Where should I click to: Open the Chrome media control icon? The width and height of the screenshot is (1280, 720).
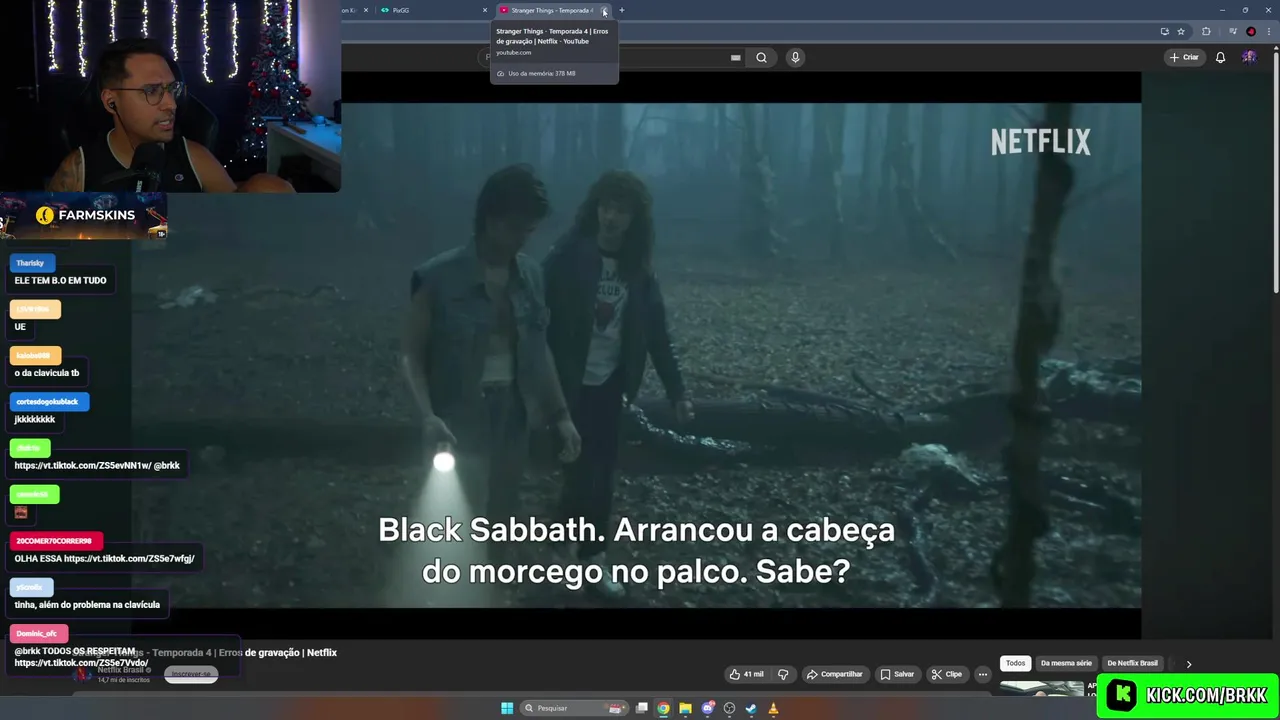coord(1233,31)
